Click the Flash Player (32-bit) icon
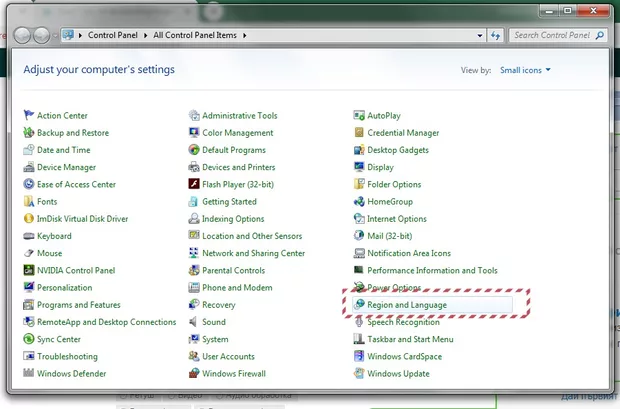This screenshot has width=620, height=409. (x=194, y=185)
